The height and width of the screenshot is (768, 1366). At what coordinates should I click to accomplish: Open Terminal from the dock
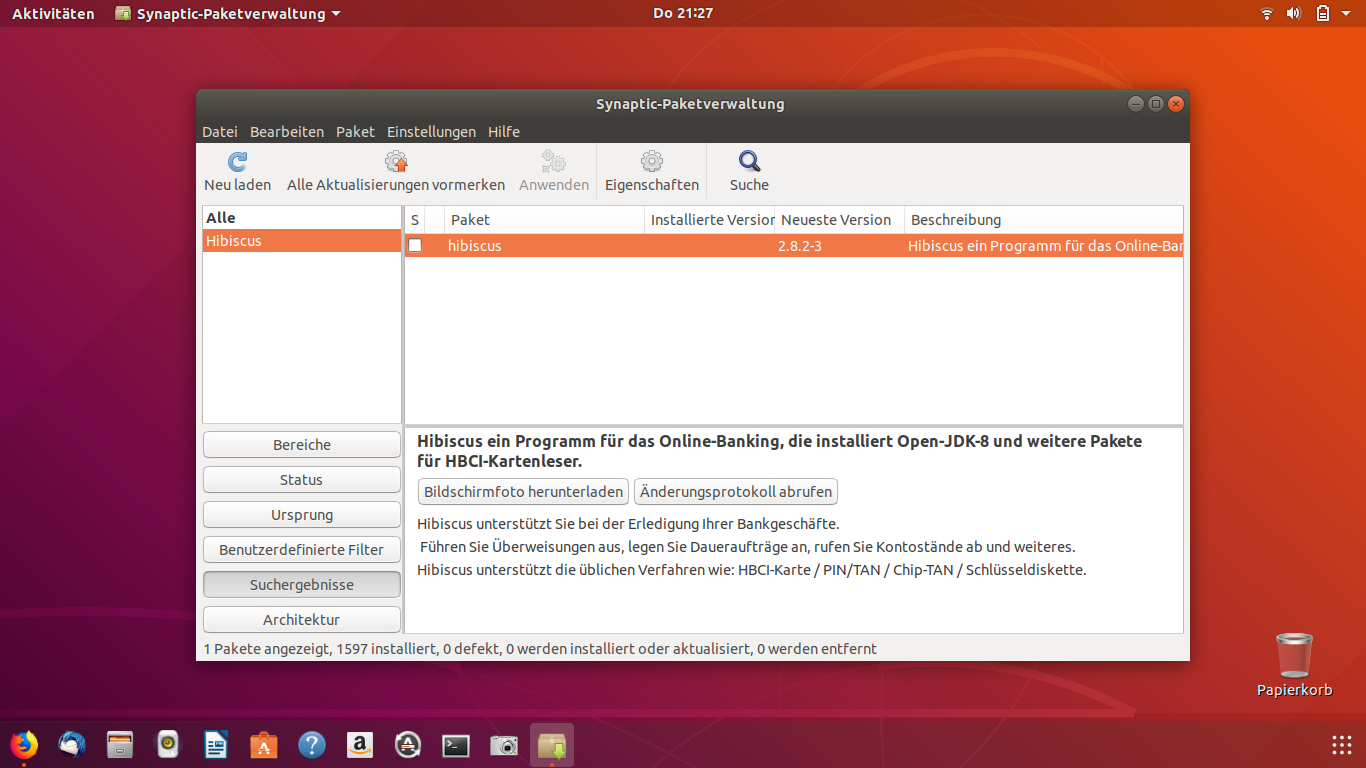(456, 745)
